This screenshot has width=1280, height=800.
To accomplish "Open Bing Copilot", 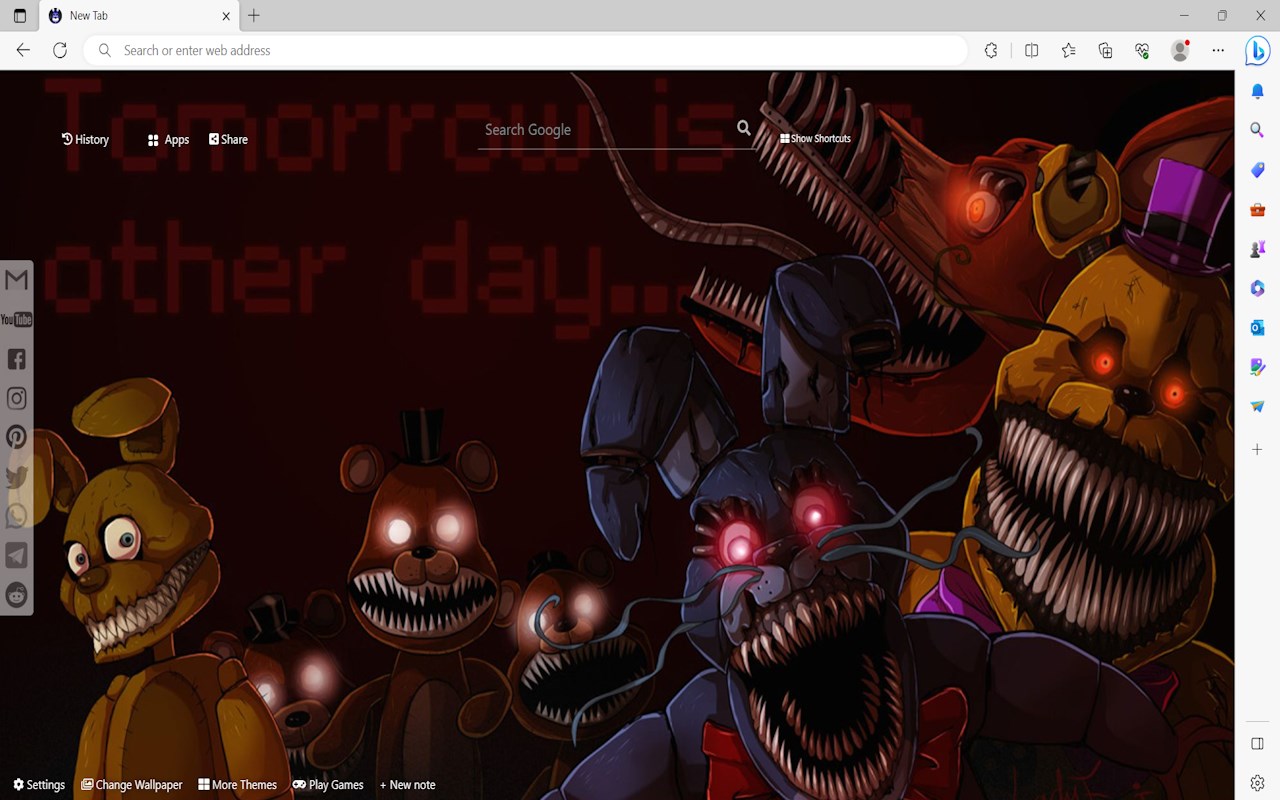I will tap(1257, 51).
